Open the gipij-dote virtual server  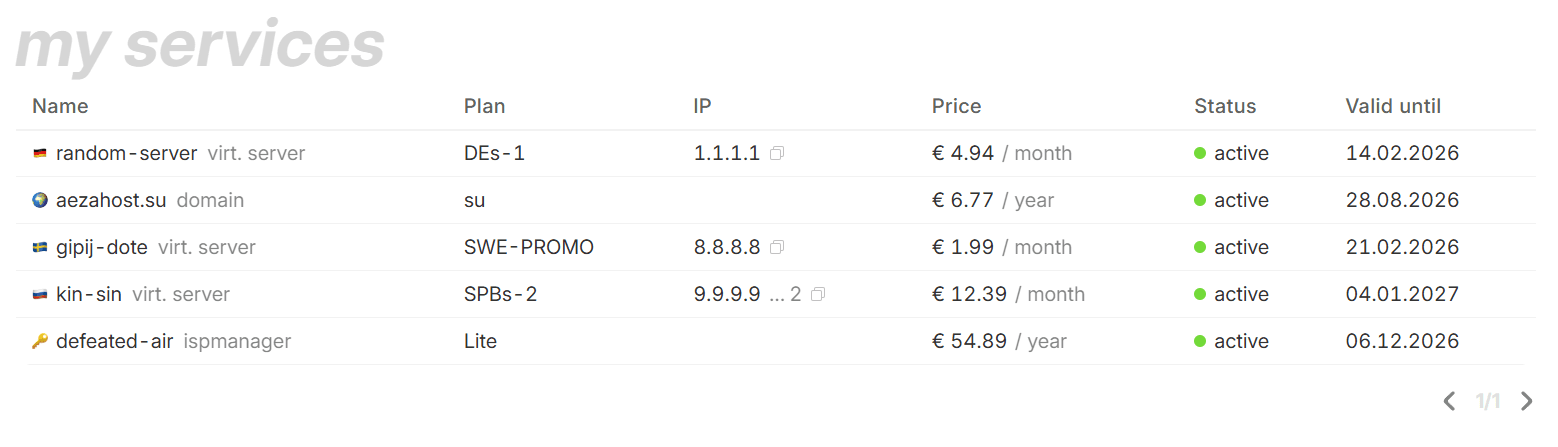click(x=102, y=248)
